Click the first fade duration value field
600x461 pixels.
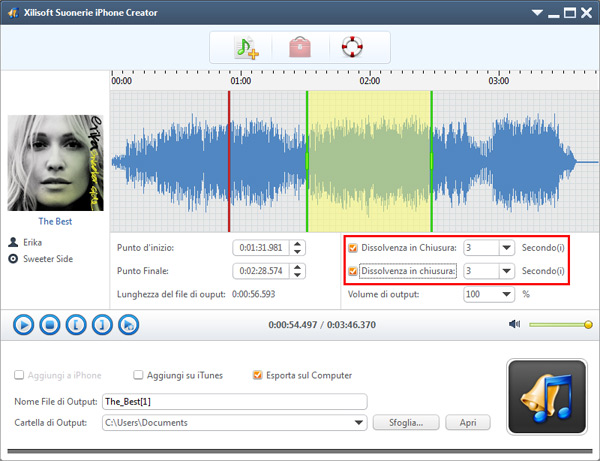coord(481,248)
